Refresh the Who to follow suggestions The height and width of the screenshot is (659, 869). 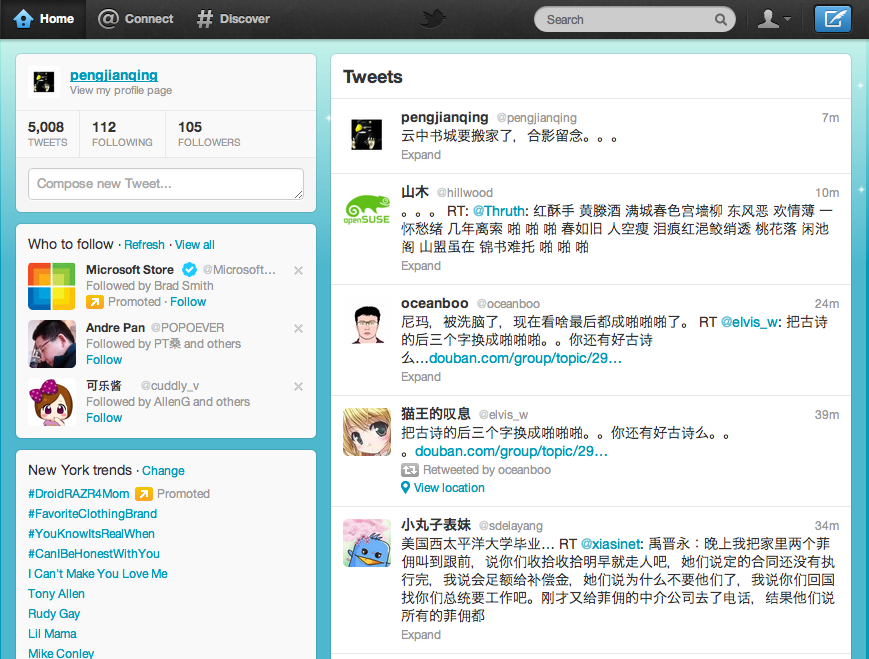144,244
